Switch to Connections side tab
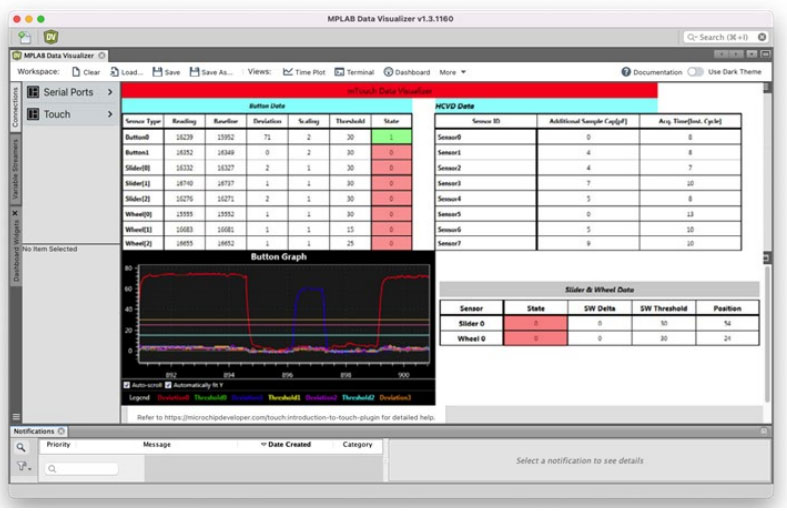 [15, 107]
